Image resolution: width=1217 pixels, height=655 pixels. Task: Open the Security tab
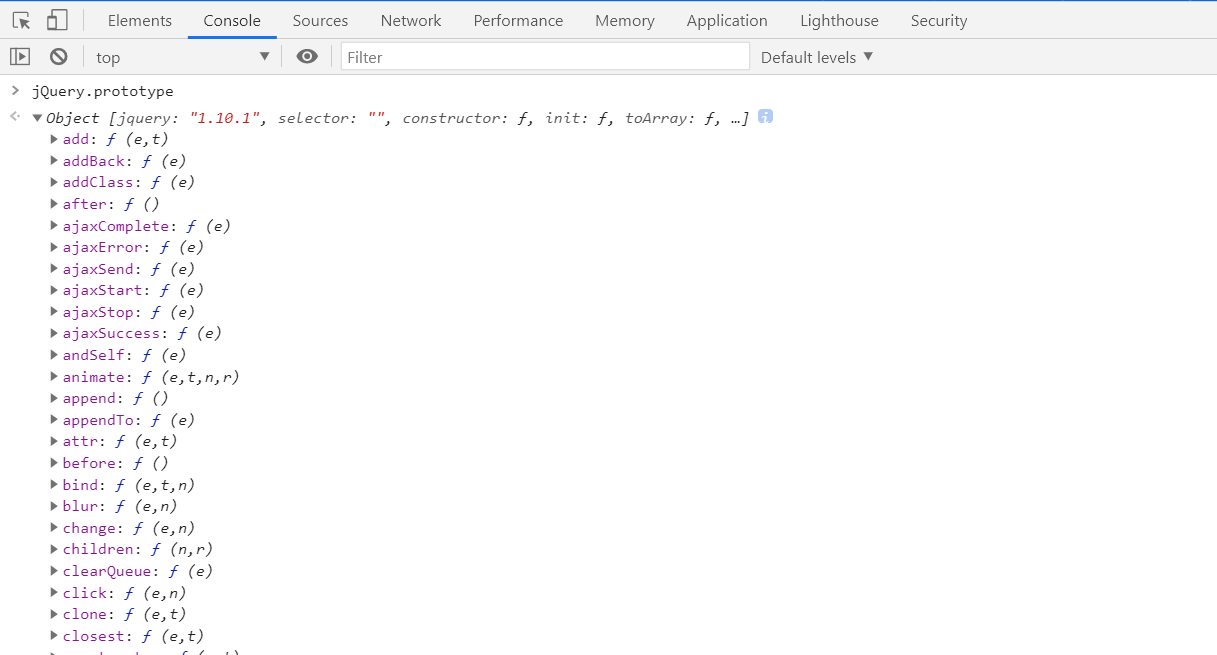coord(939,20)
